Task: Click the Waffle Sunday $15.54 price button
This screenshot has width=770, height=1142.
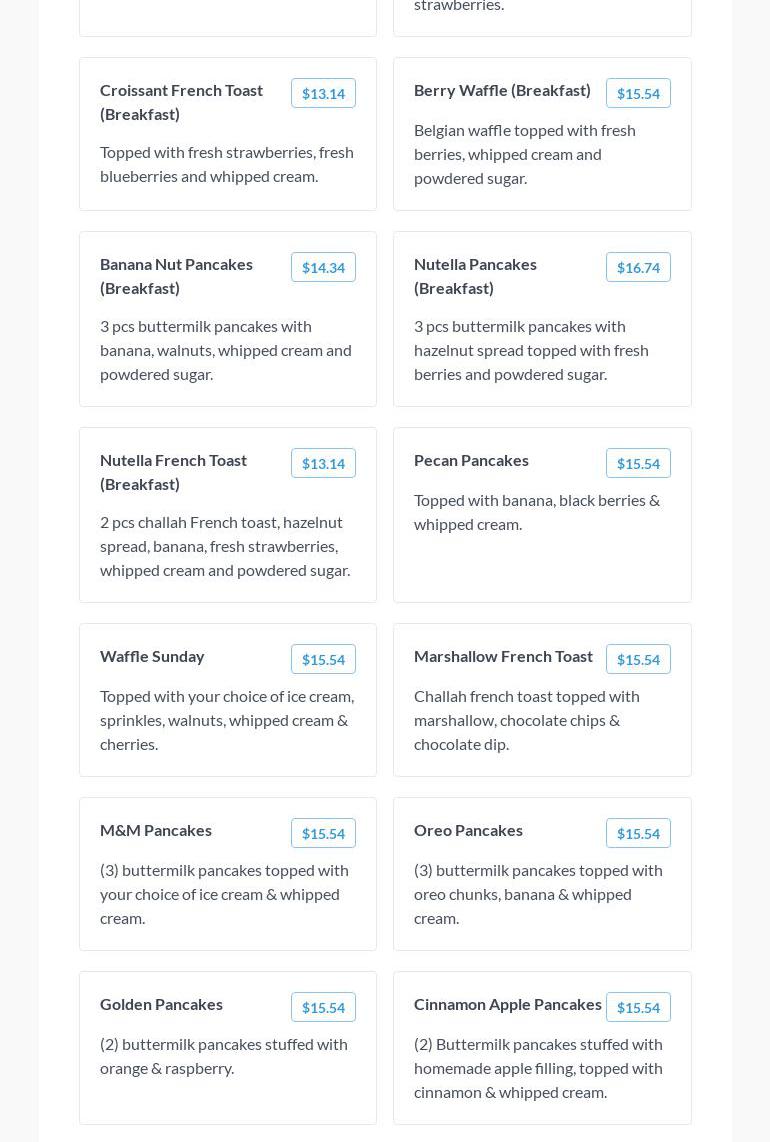Action: (x=323, y=659)
